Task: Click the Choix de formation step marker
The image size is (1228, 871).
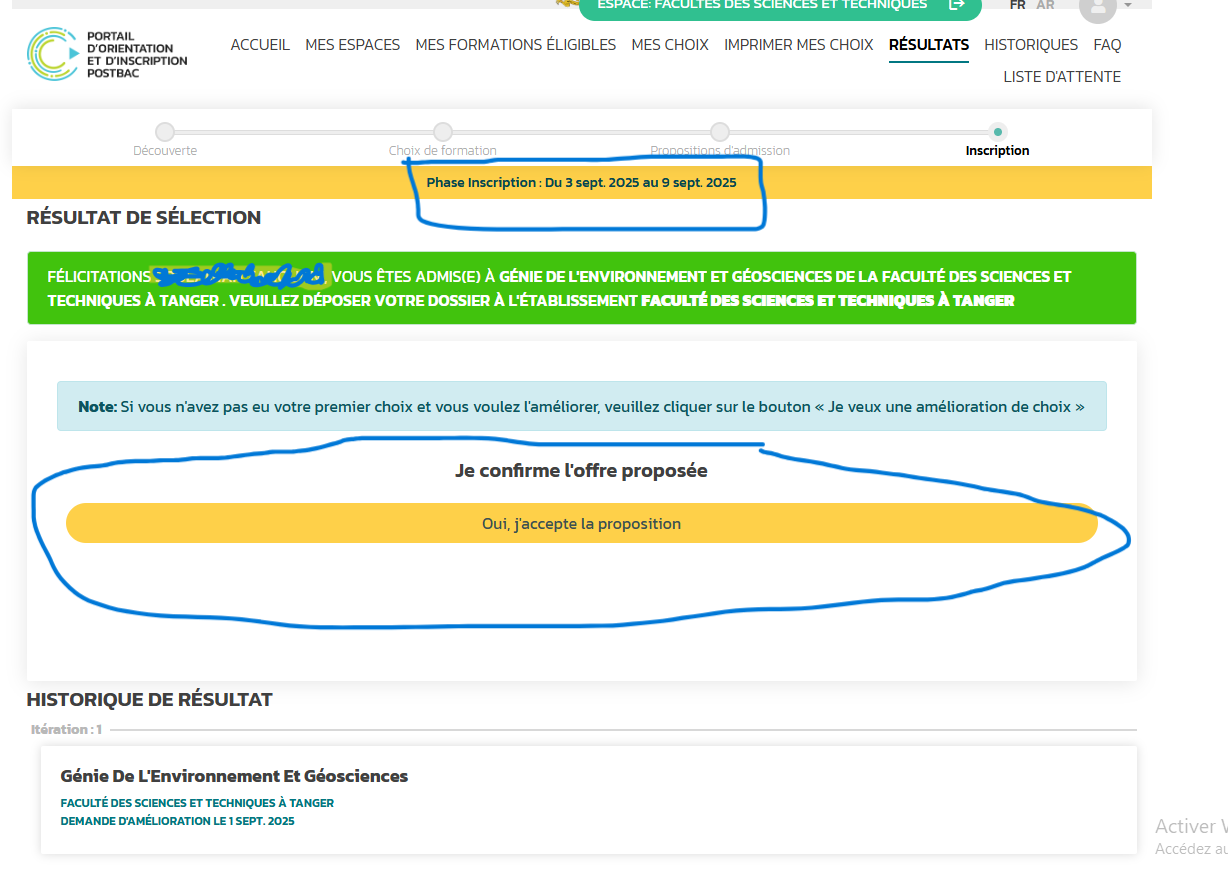Action: pos(443,132)
